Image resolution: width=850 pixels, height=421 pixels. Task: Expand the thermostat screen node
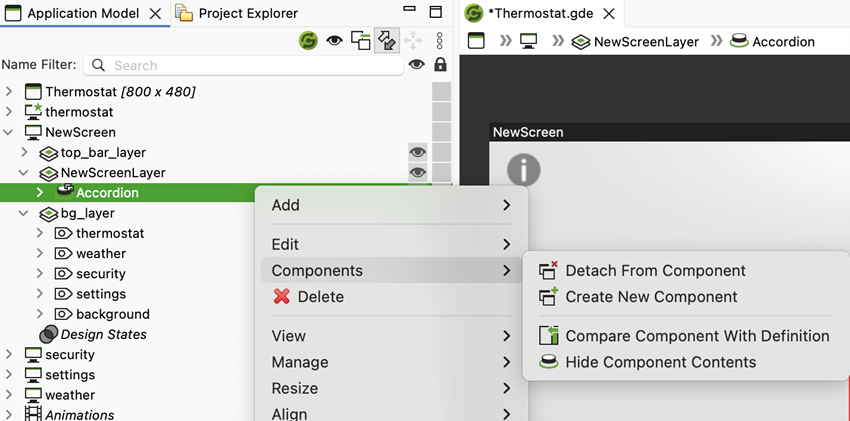(x=9, y=112)
